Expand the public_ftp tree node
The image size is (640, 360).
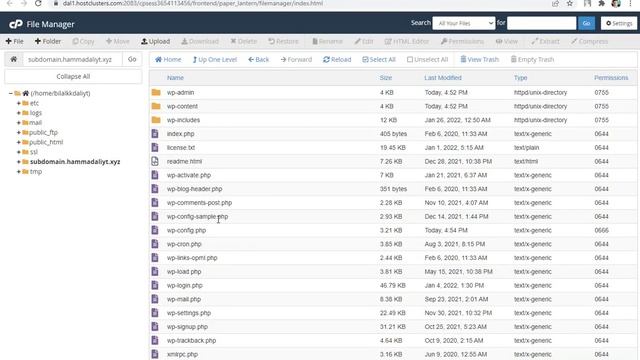tap(18, 133)
